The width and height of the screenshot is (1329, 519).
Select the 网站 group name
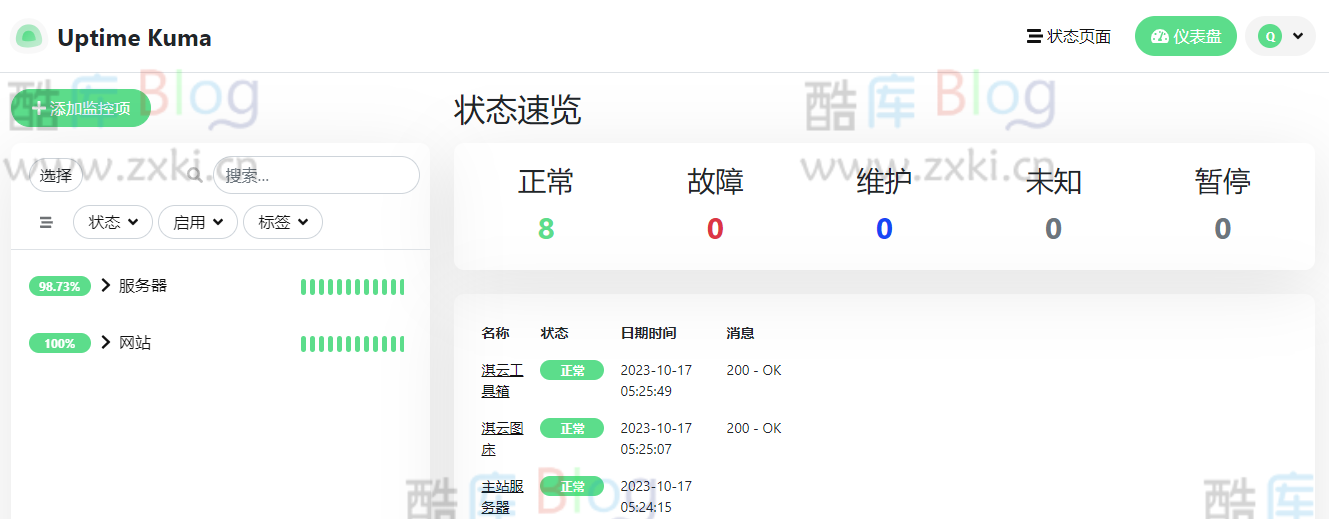pos(135,342)
